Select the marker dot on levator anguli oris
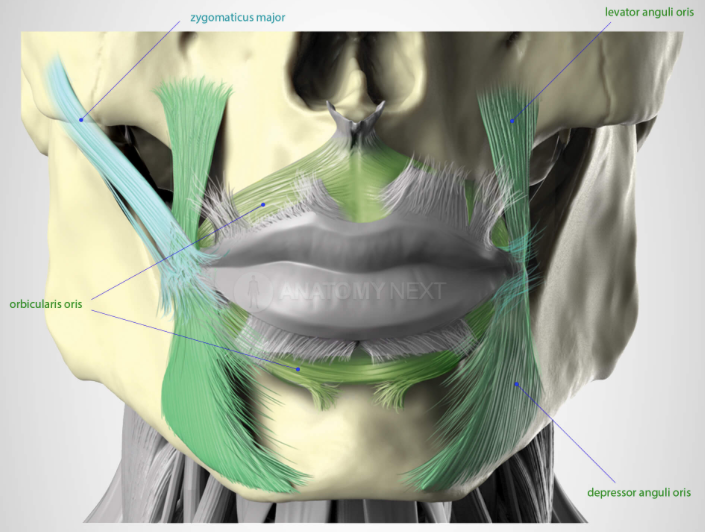Viewport: 705px width, 532px height. pyautogui.click(x=512, y=121)
